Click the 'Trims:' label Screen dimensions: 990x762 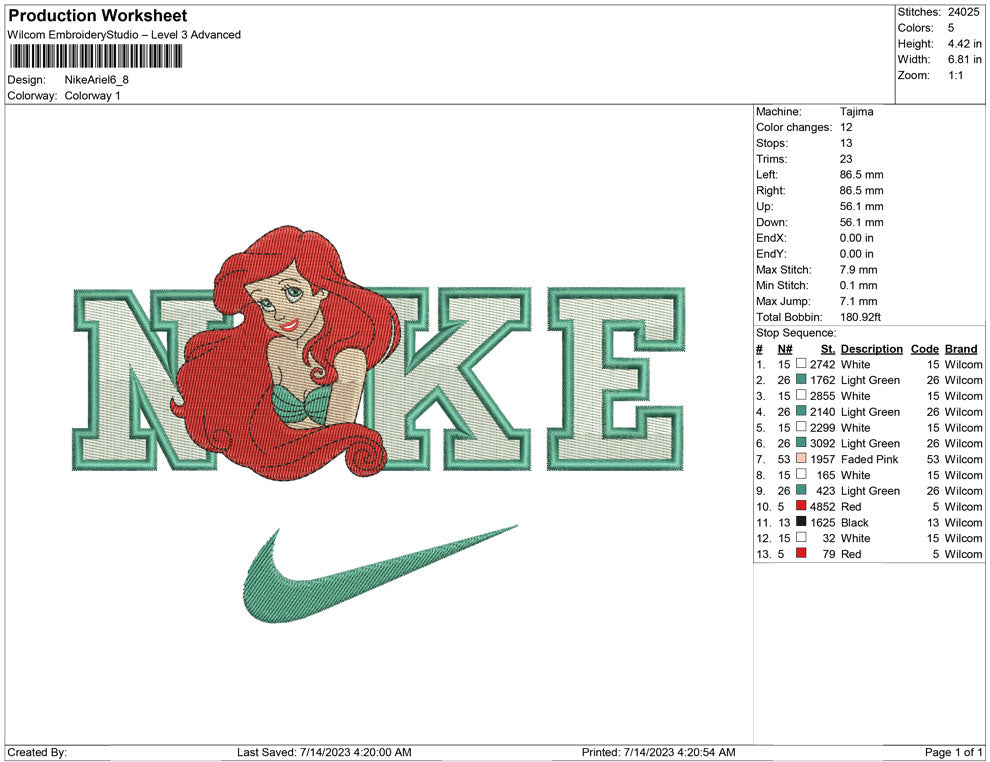click(772, 159)
